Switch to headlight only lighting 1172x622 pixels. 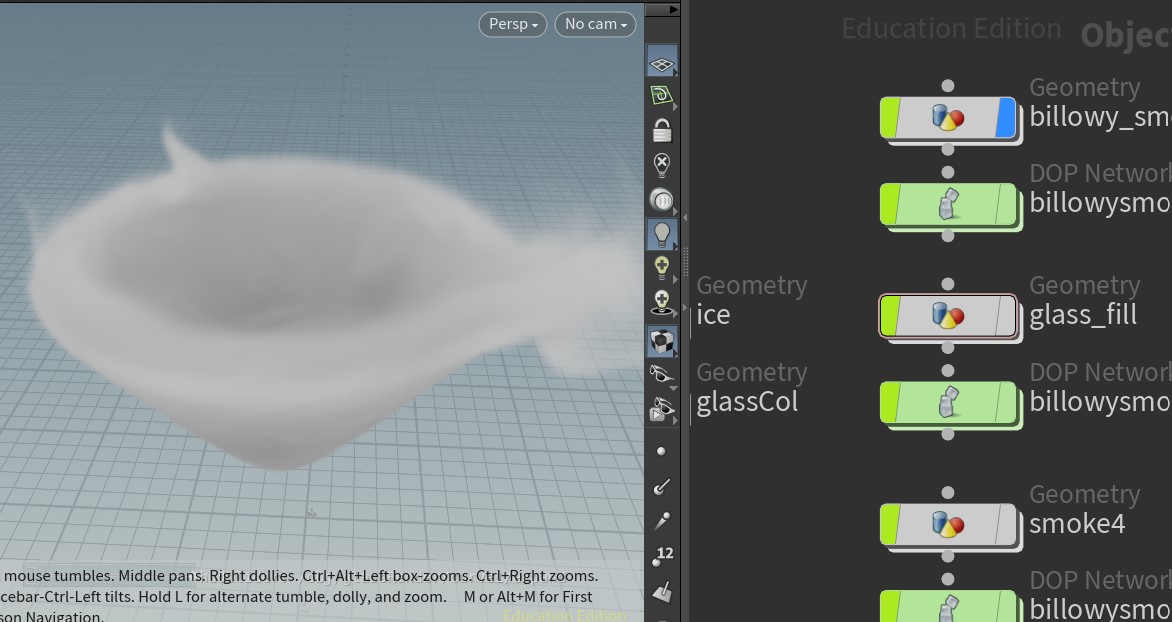661,200
